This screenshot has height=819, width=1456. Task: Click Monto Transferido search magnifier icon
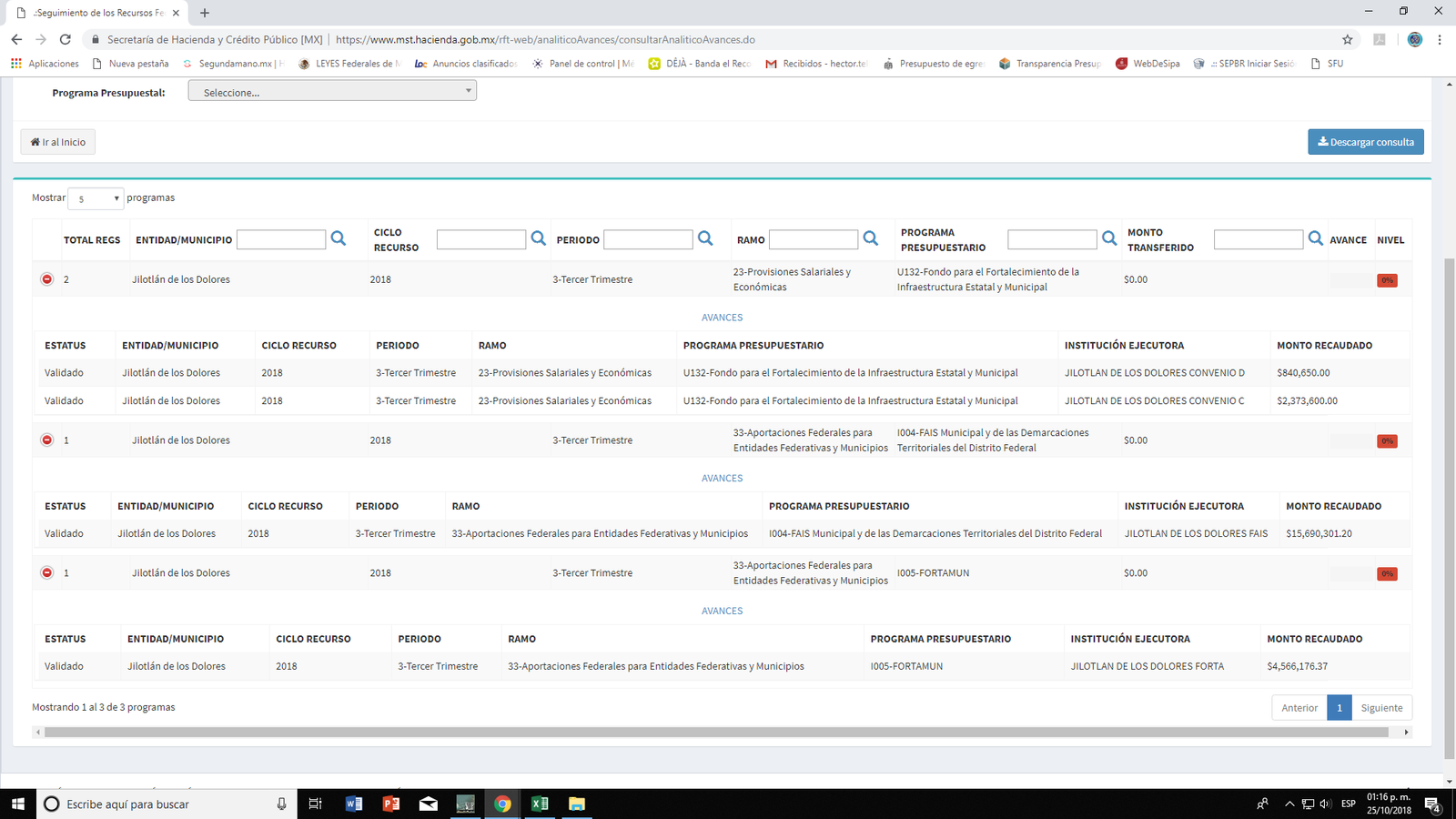pos(1316,238)
